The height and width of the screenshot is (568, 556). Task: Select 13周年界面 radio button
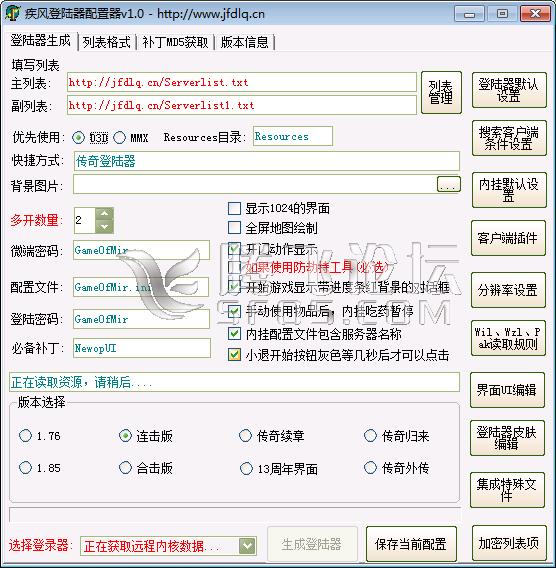[x=246, y=468]
